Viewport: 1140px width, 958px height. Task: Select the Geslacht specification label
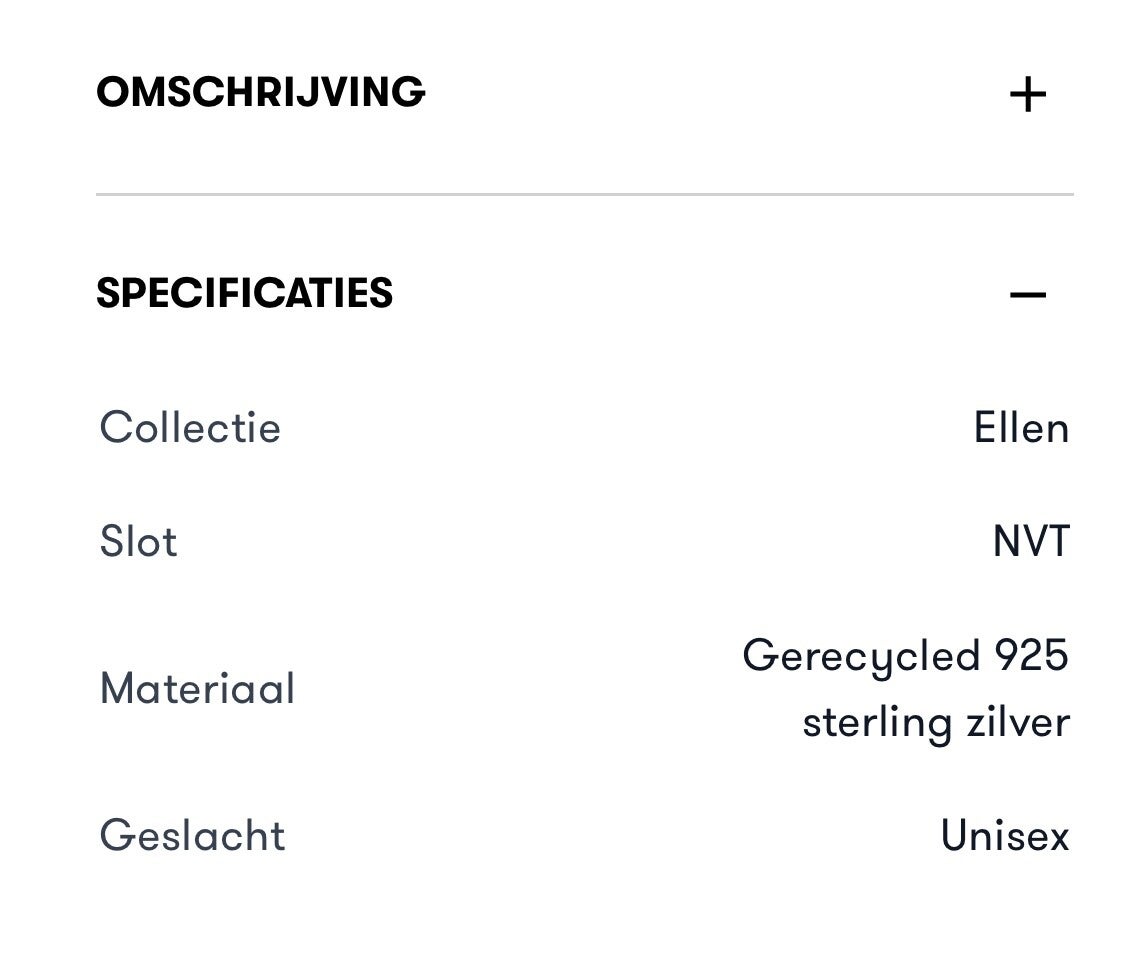pos(192,835)
